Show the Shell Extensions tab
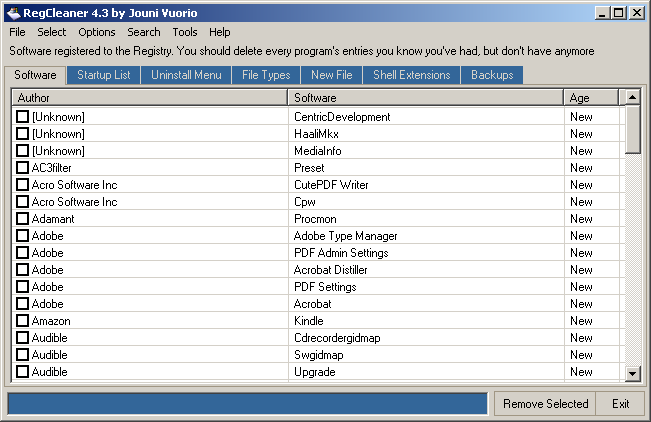 (x=411, y=75)
